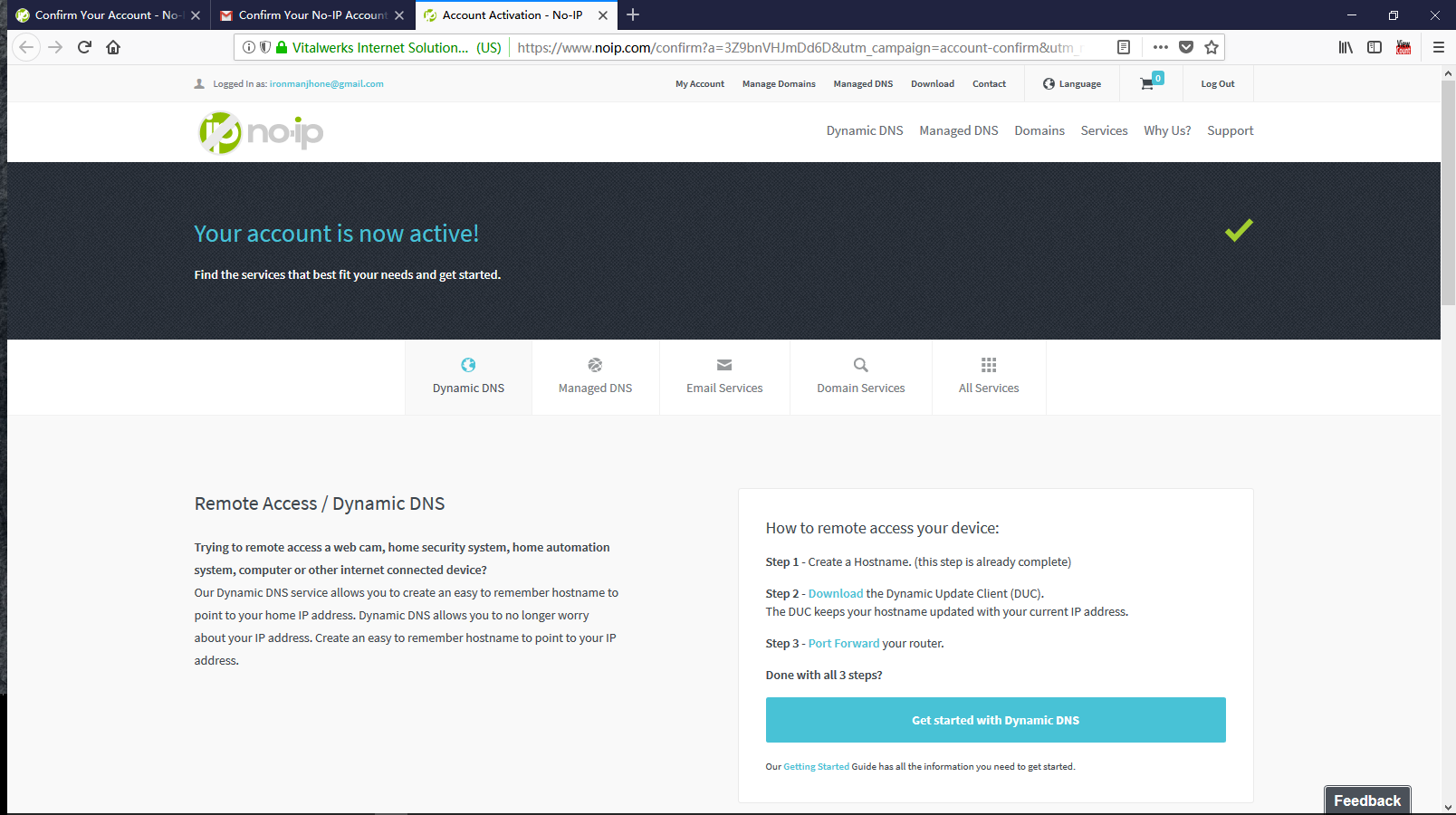Open tracking protection shield in address bar
The image size is (1456, 815).
coord(265,47)
